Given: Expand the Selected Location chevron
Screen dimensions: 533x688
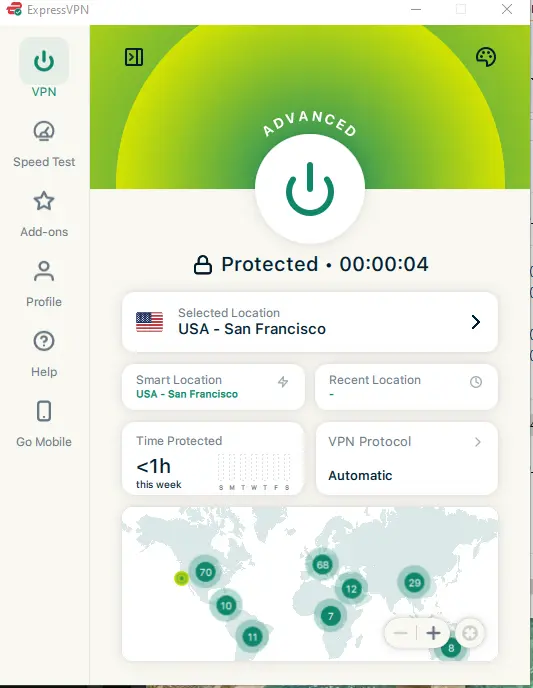Looking at the screenshot, I should (476, 322).
